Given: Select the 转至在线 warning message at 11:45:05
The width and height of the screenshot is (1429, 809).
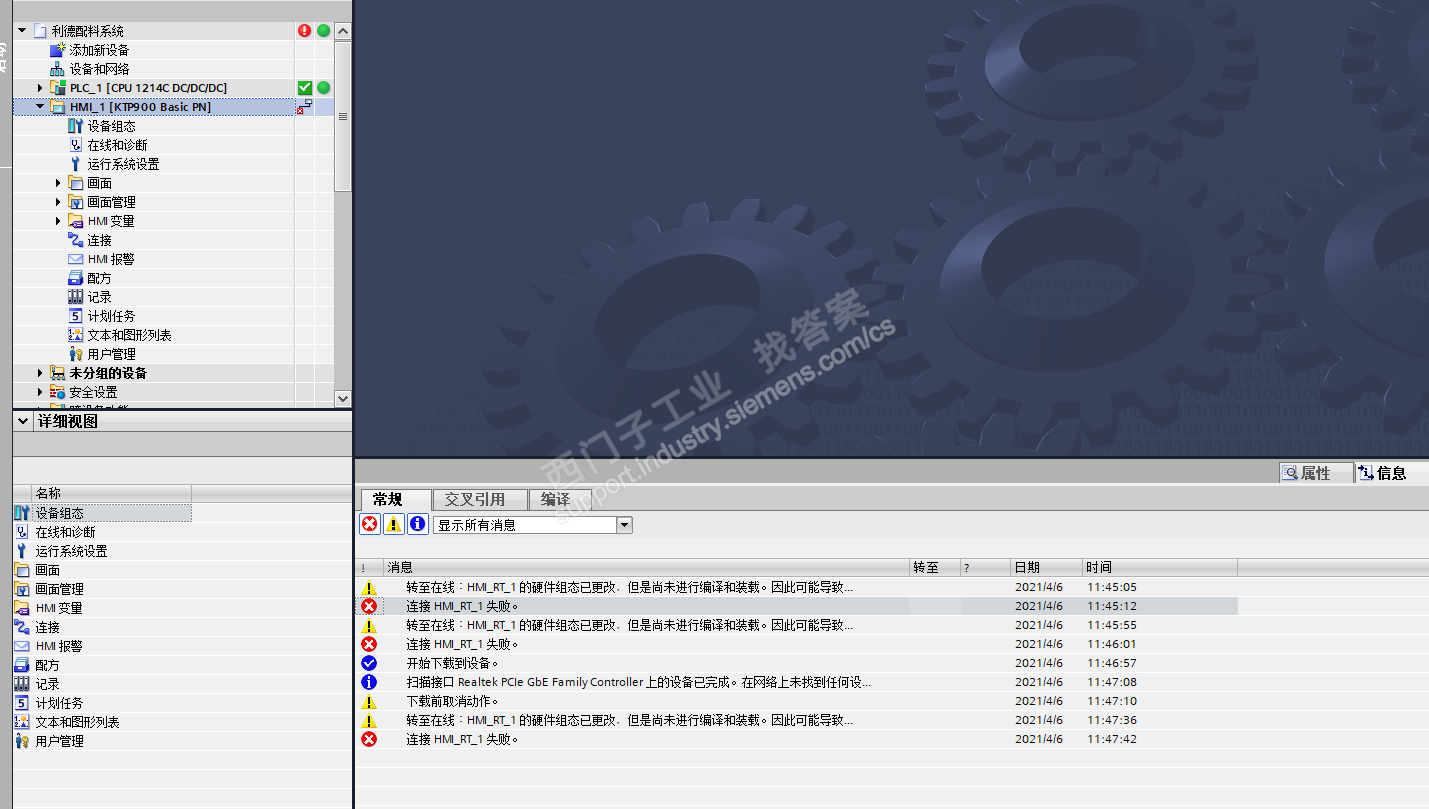Looking at the screenshot, I should 797,587.
